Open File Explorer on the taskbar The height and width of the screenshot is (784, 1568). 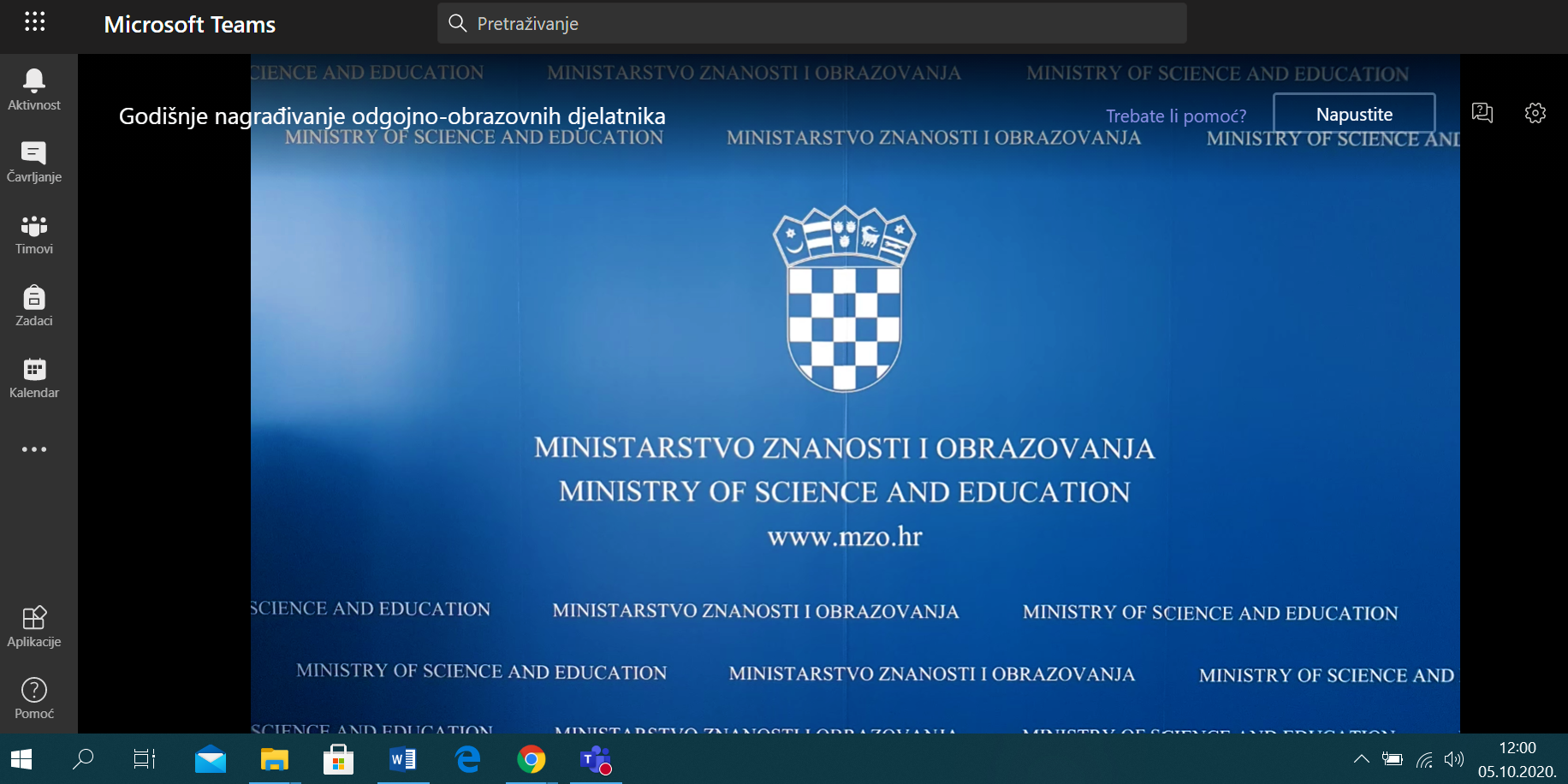click(275, 759)
